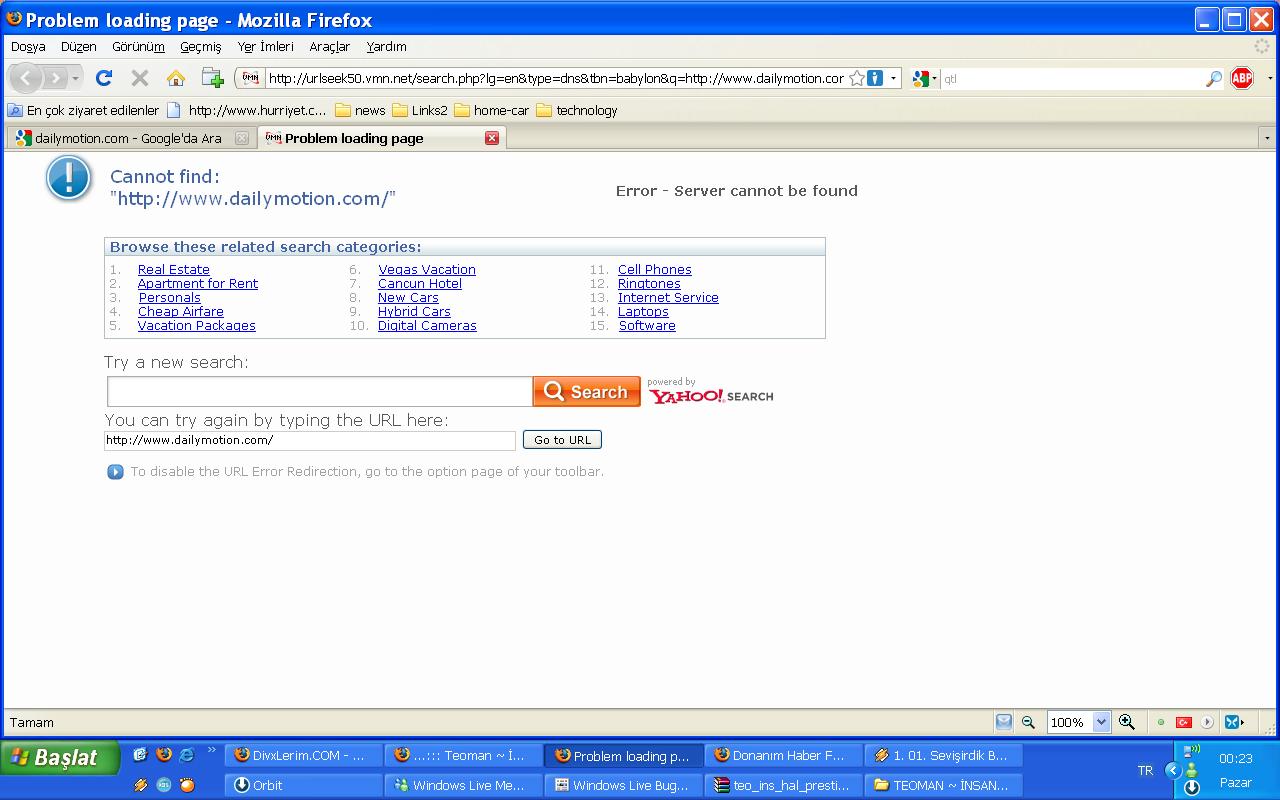Open the Google search engine selector

tap(925, 78)
